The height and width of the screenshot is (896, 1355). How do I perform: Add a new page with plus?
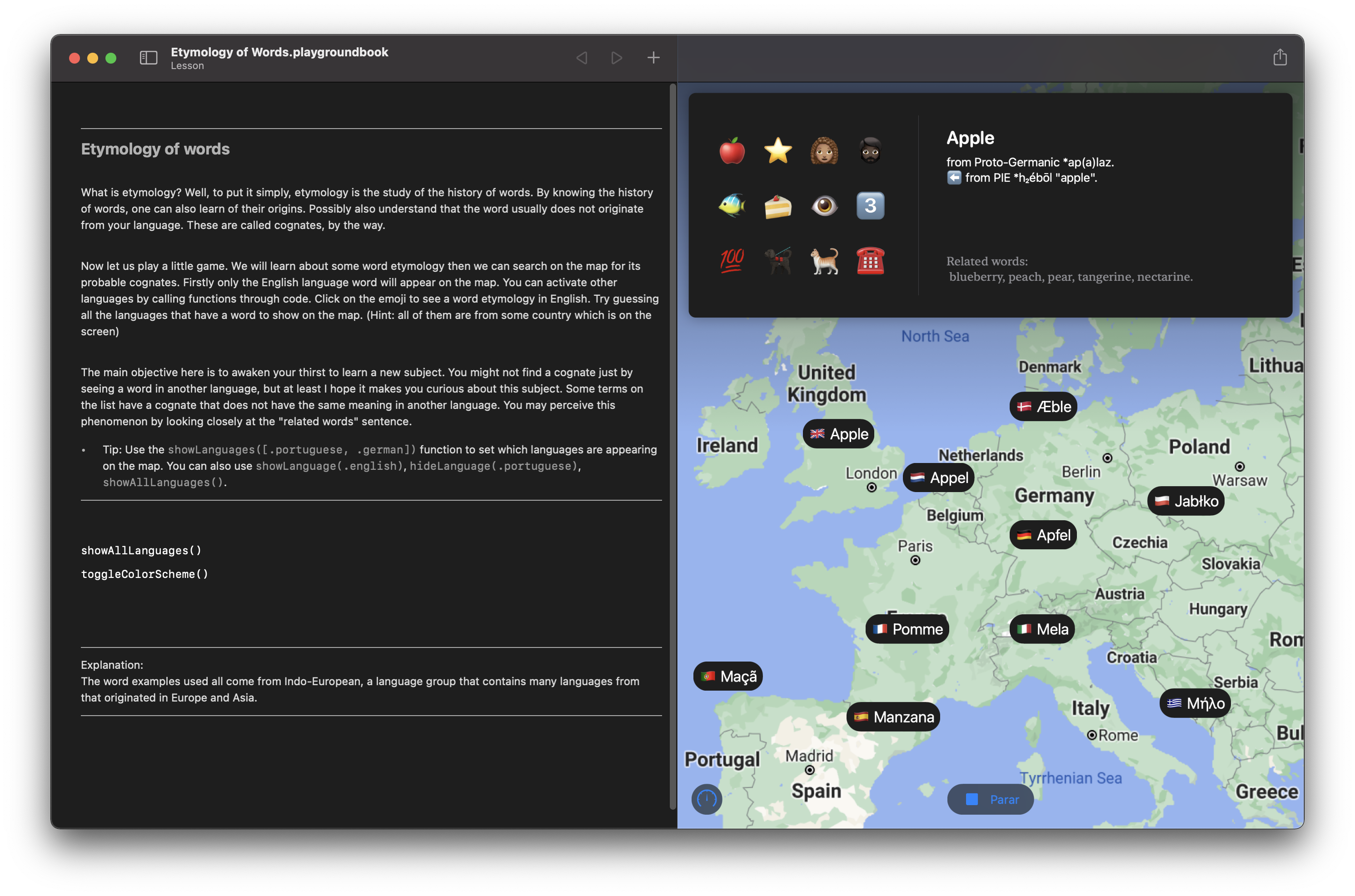click(653, 58)
